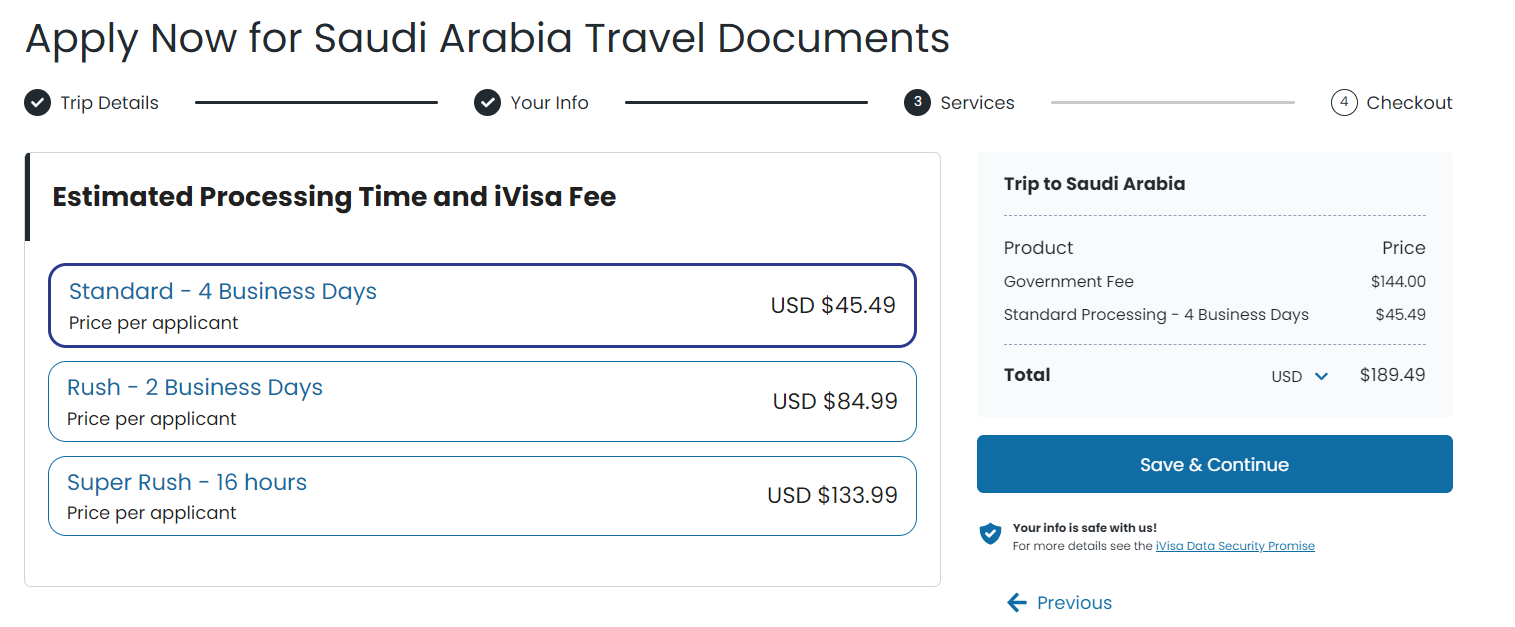Click the Checkout step number 4 circle
Screen dimensions: 1515x627
coord(1344,102)
